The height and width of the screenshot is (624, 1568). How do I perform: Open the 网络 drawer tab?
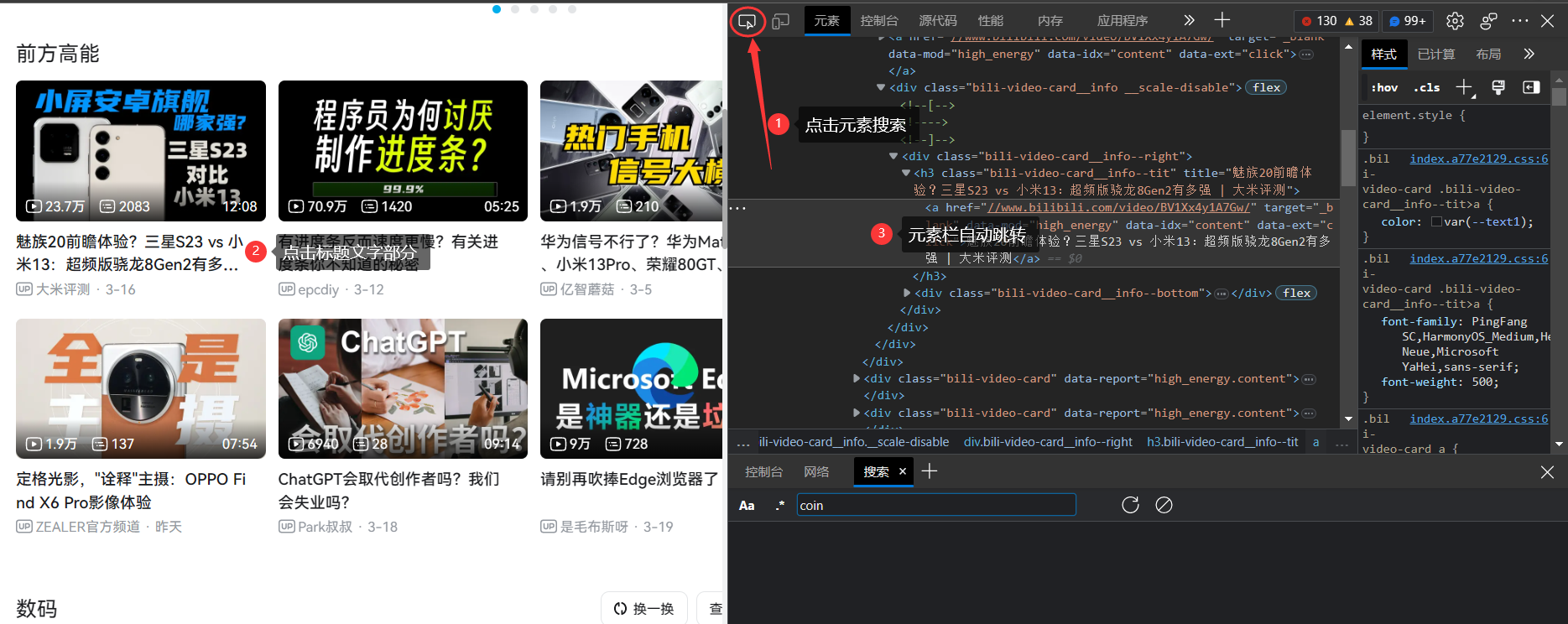click(816, 472)
